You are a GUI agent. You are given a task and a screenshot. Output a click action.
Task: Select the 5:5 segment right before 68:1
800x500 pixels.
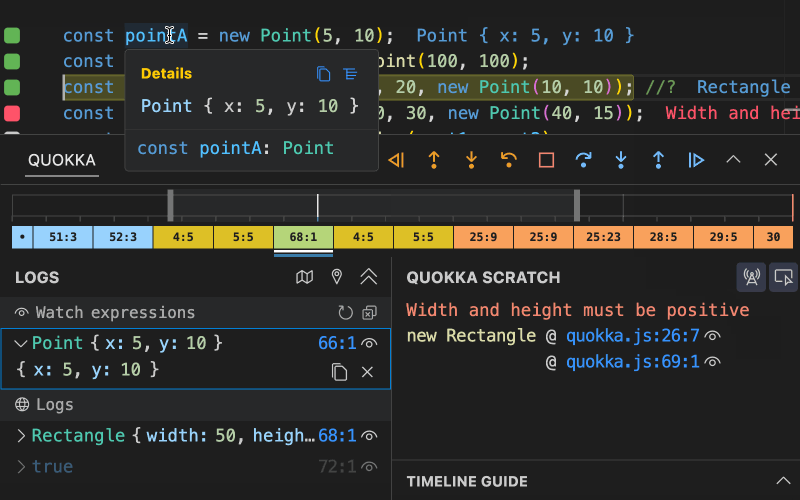(x=243, y=237)
